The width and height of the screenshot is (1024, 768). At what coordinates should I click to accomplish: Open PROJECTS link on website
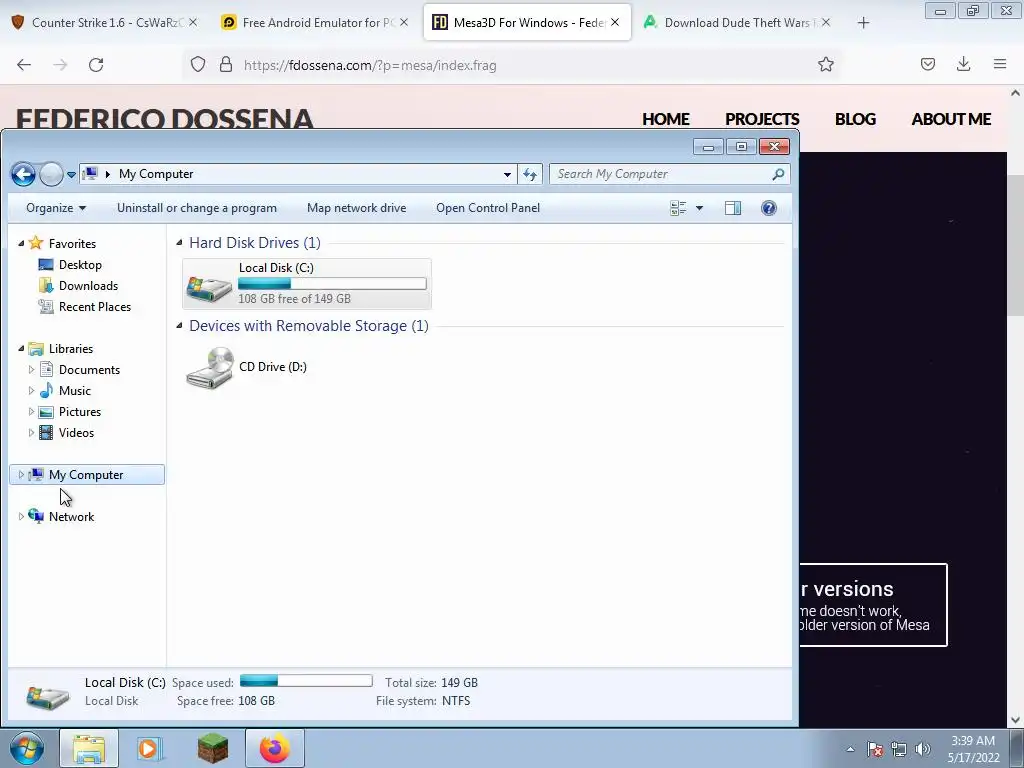762,119
